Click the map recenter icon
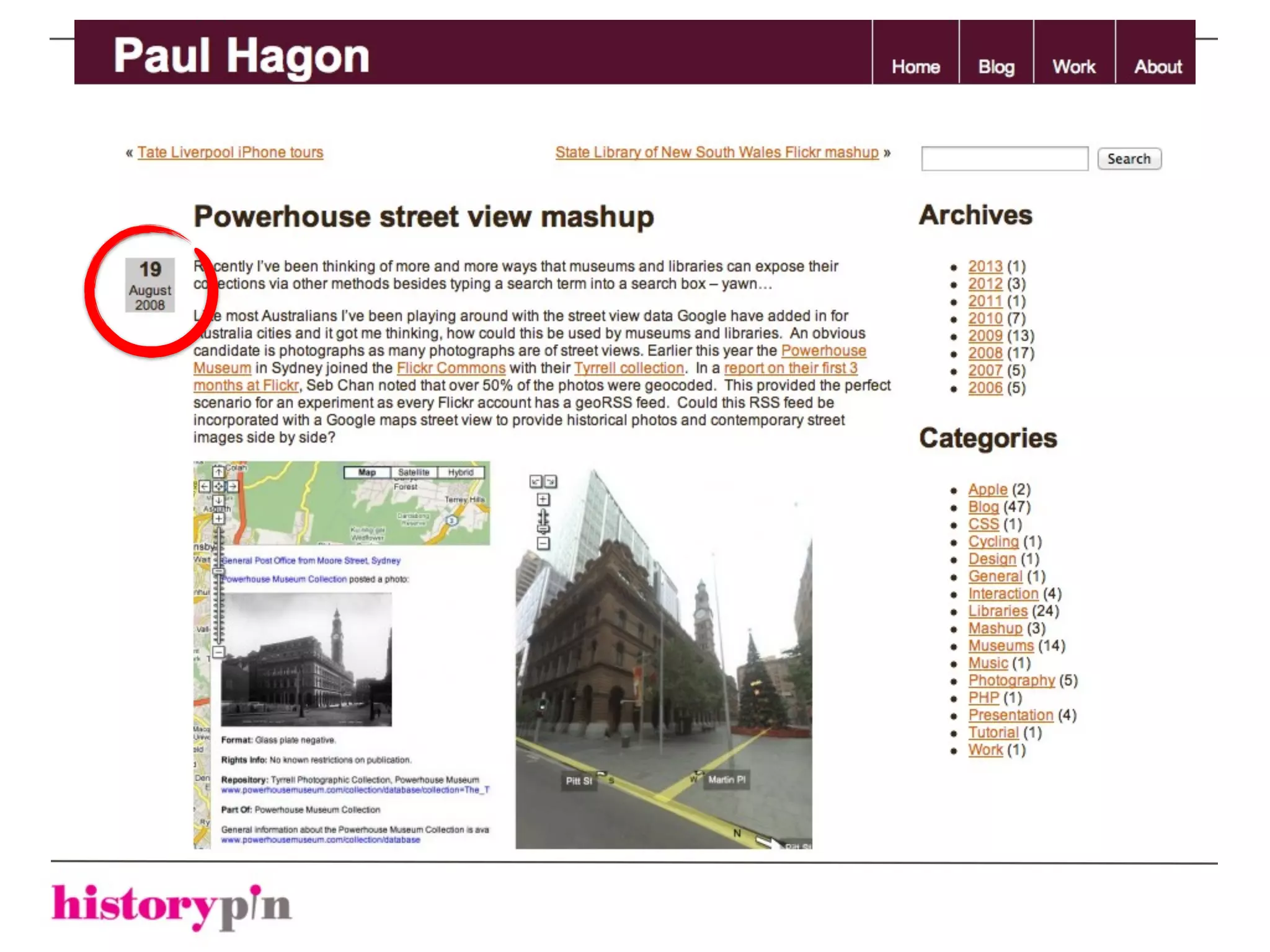 pos(218,487)
